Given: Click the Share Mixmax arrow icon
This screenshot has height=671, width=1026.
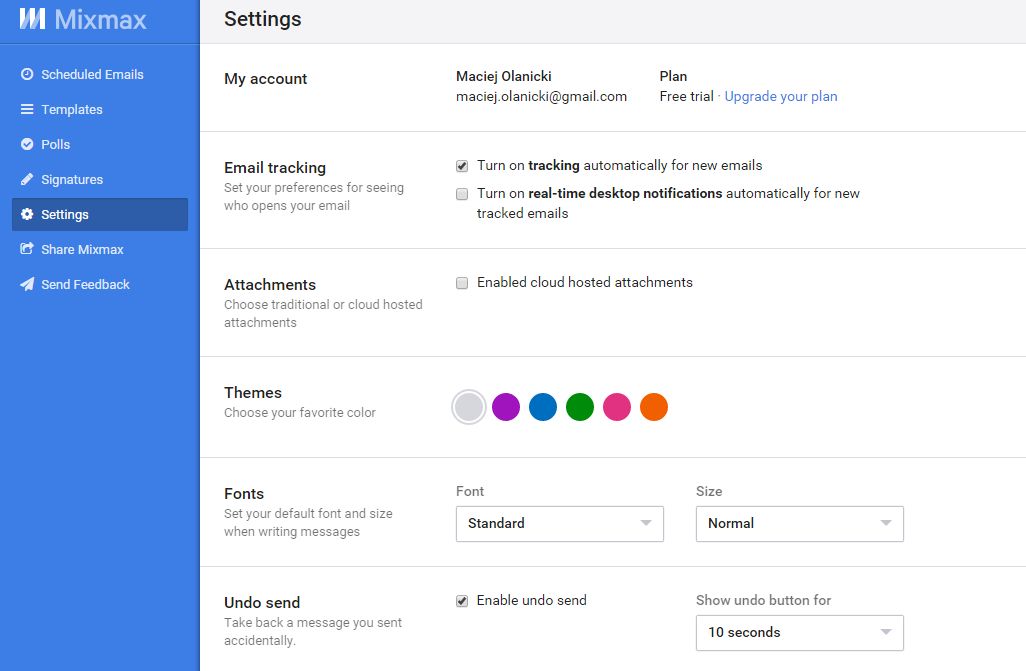Looking at the screenshot, I should (27, 250).
